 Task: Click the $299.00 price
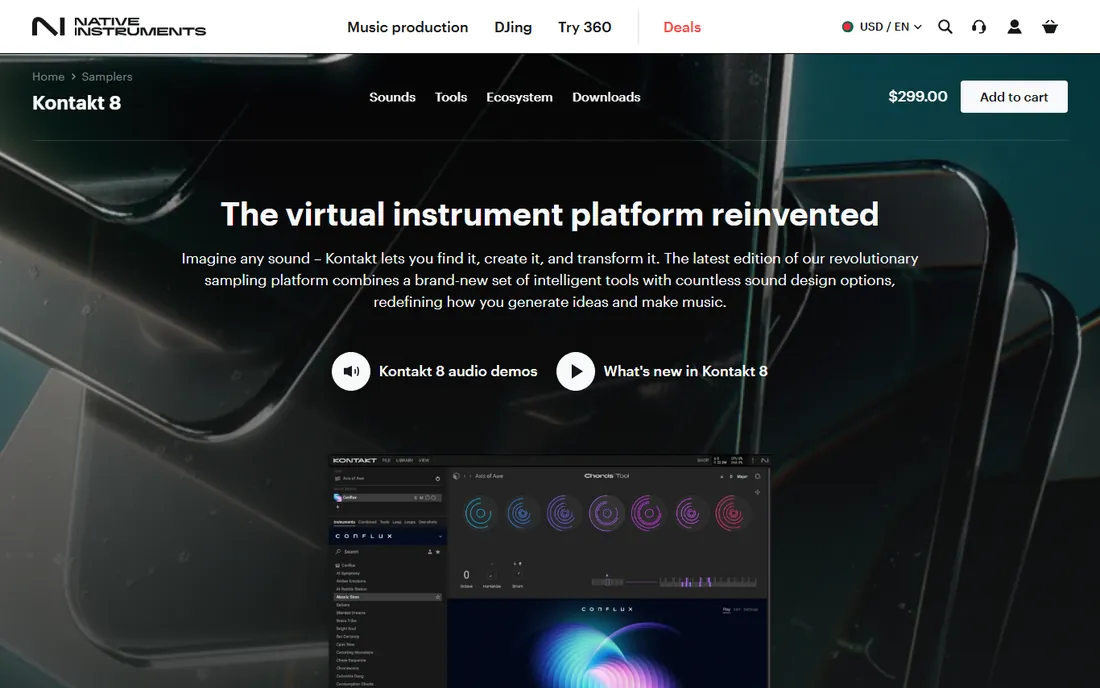pyautogui.click(x=918, y=97)
